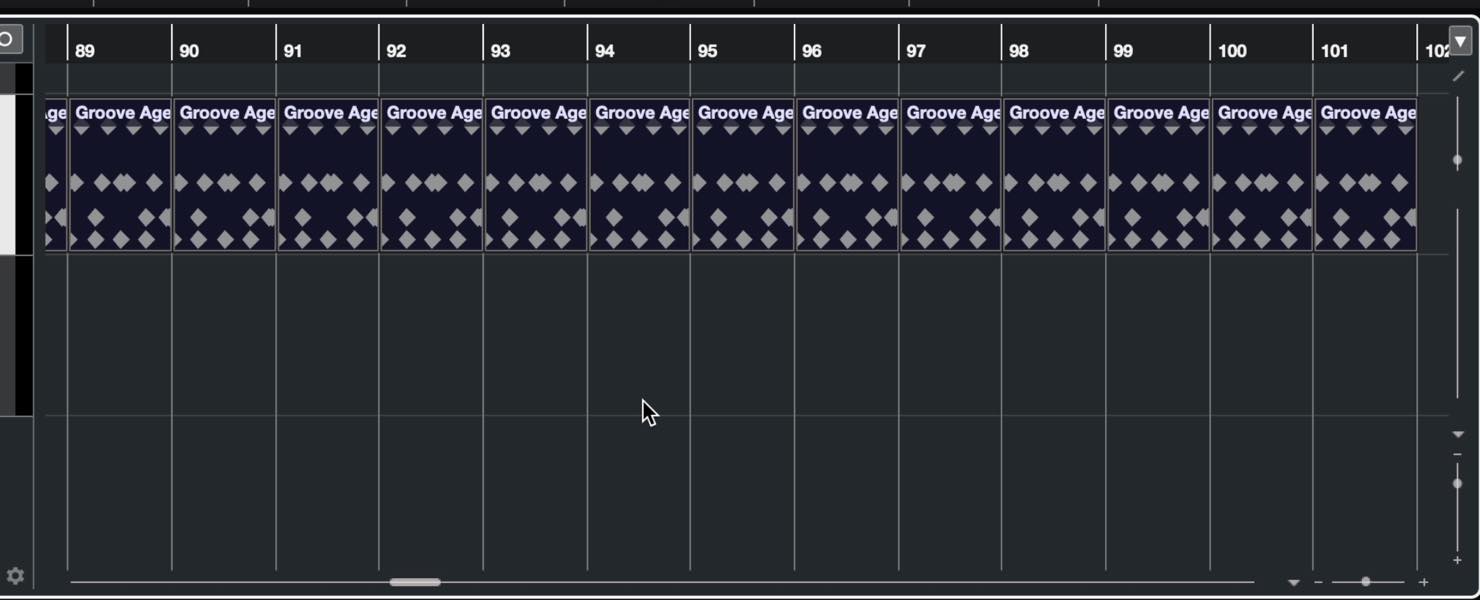This screenshot has height=600, width=1480.
Task: Select the Groove Age part at bar 97
Action: pos(950,175)
